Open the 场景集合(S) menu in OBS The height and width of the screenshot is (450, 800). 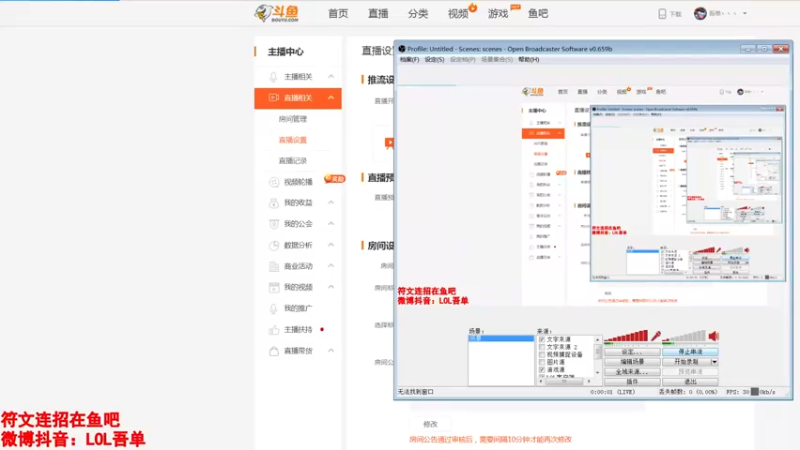pyautogui.click(x=497, y=60)
